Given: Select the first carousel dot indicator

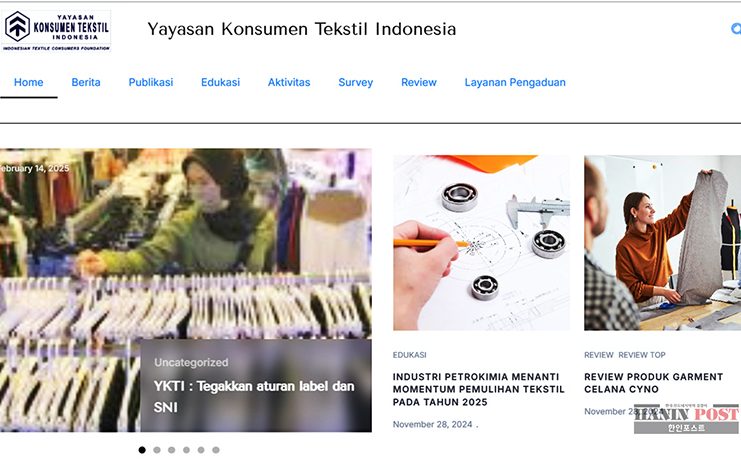Looking at the screenshot, I should pyautogui.click(x=142, y=450).
